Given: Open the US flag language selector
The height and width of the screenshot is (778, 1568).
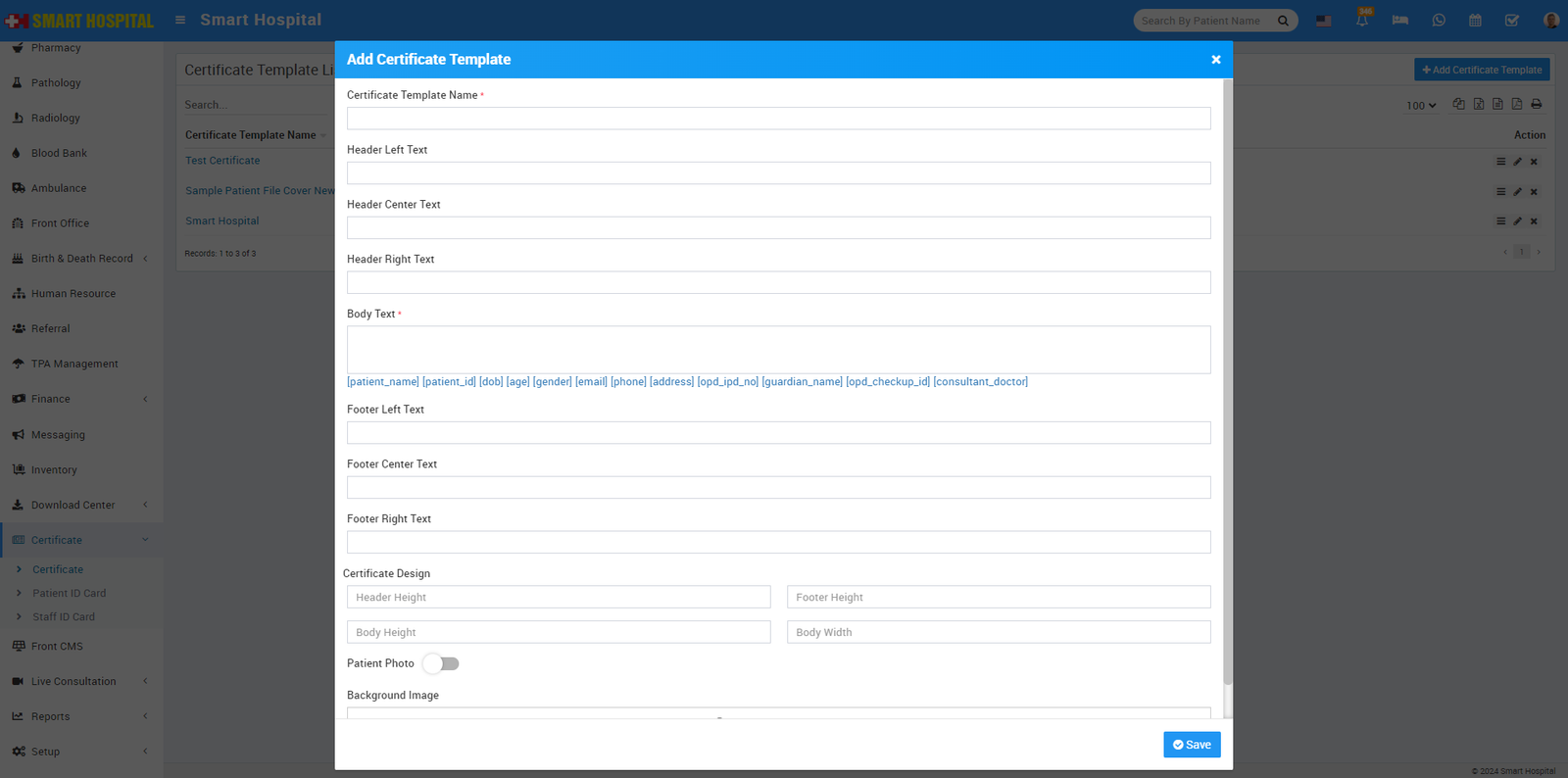Looking at the screenshot, I should pos(1323,21).
